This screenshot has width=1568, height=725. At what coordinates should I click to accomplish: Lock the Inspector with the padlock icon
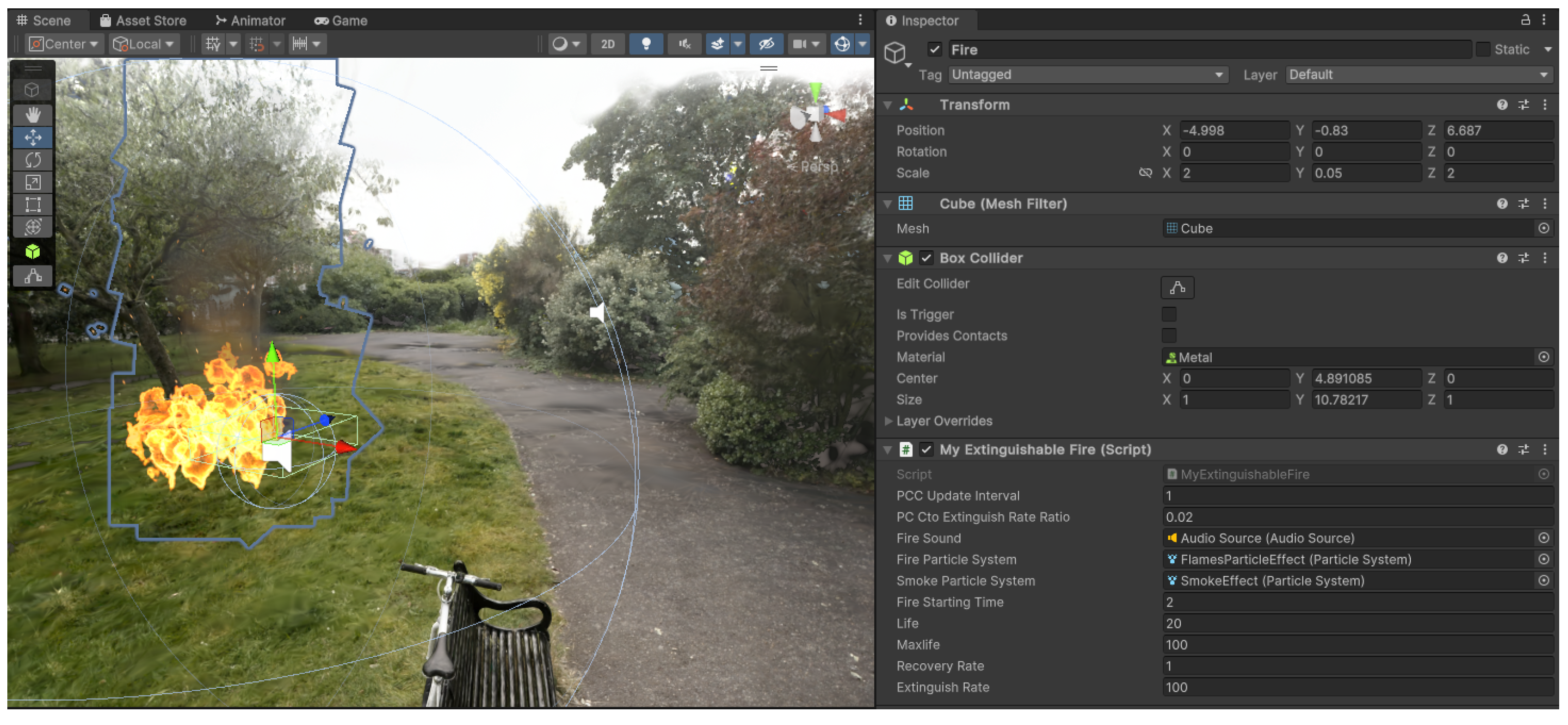point(1525,20)
